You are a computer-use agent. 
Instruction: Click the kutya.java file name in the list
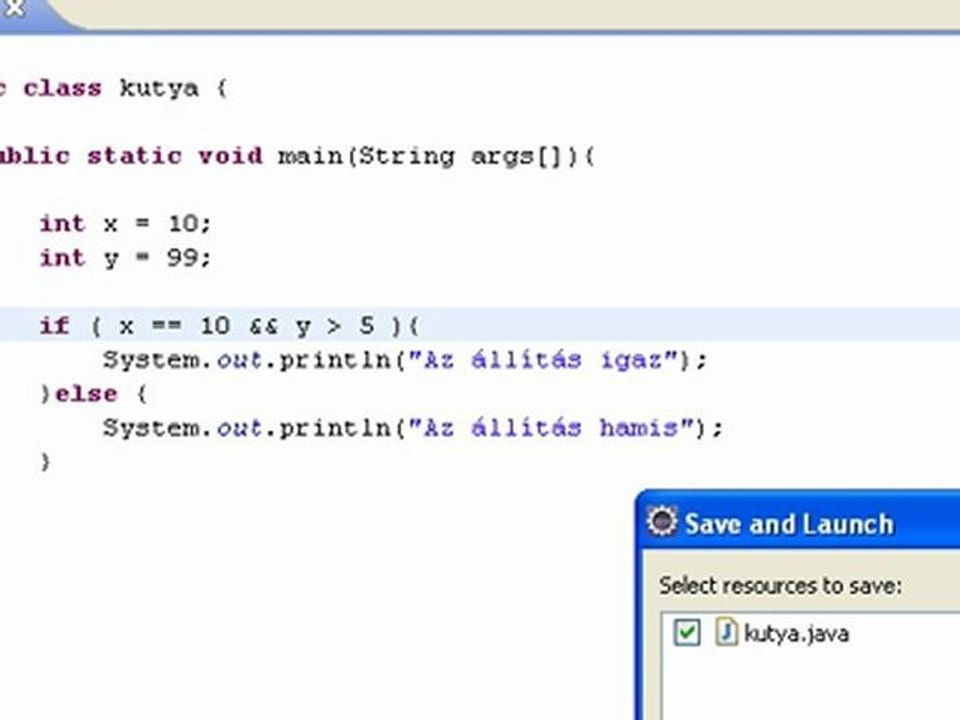[x=796, y=633]
